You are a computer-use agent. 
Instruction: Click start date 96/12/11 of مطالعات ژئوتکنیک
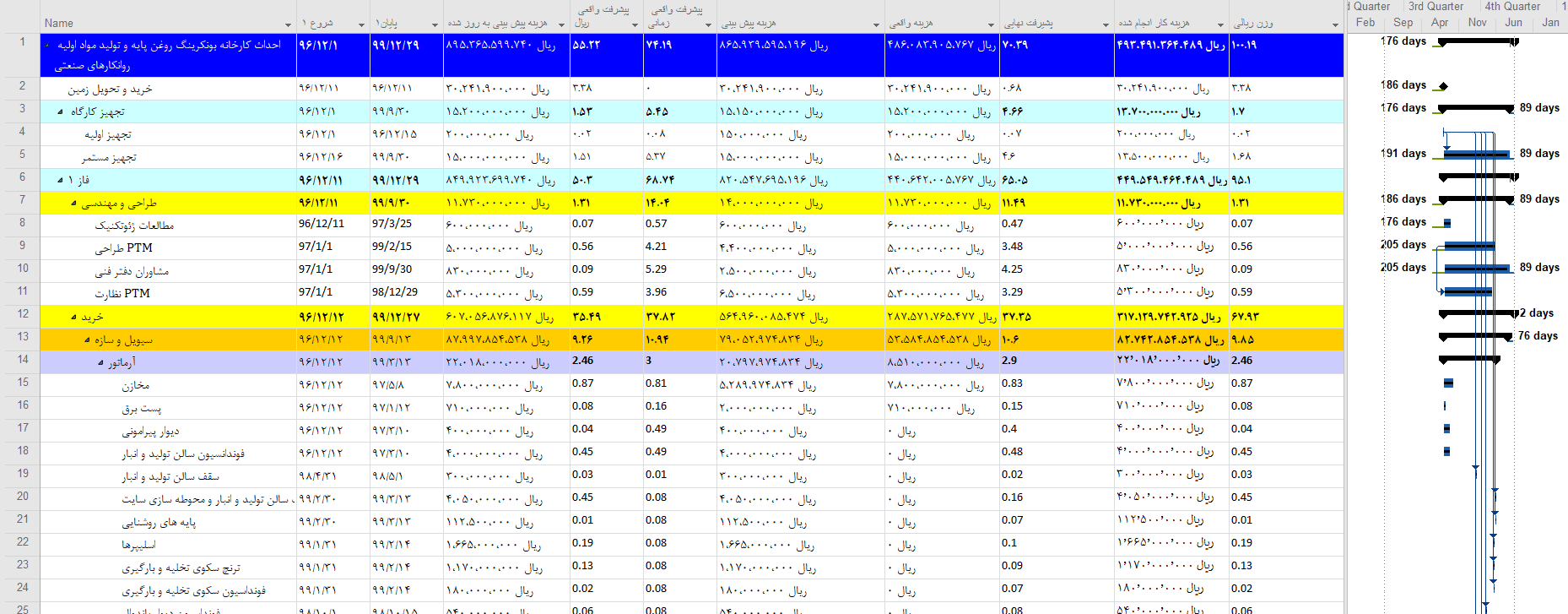[x=322, y=224]
